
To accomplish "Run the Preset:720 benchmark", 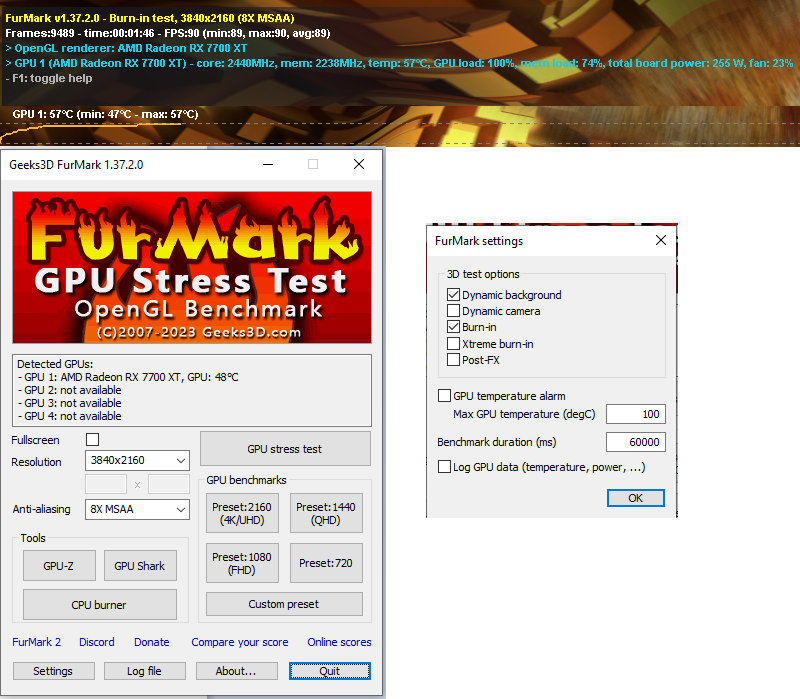I will tap(326, 562).
